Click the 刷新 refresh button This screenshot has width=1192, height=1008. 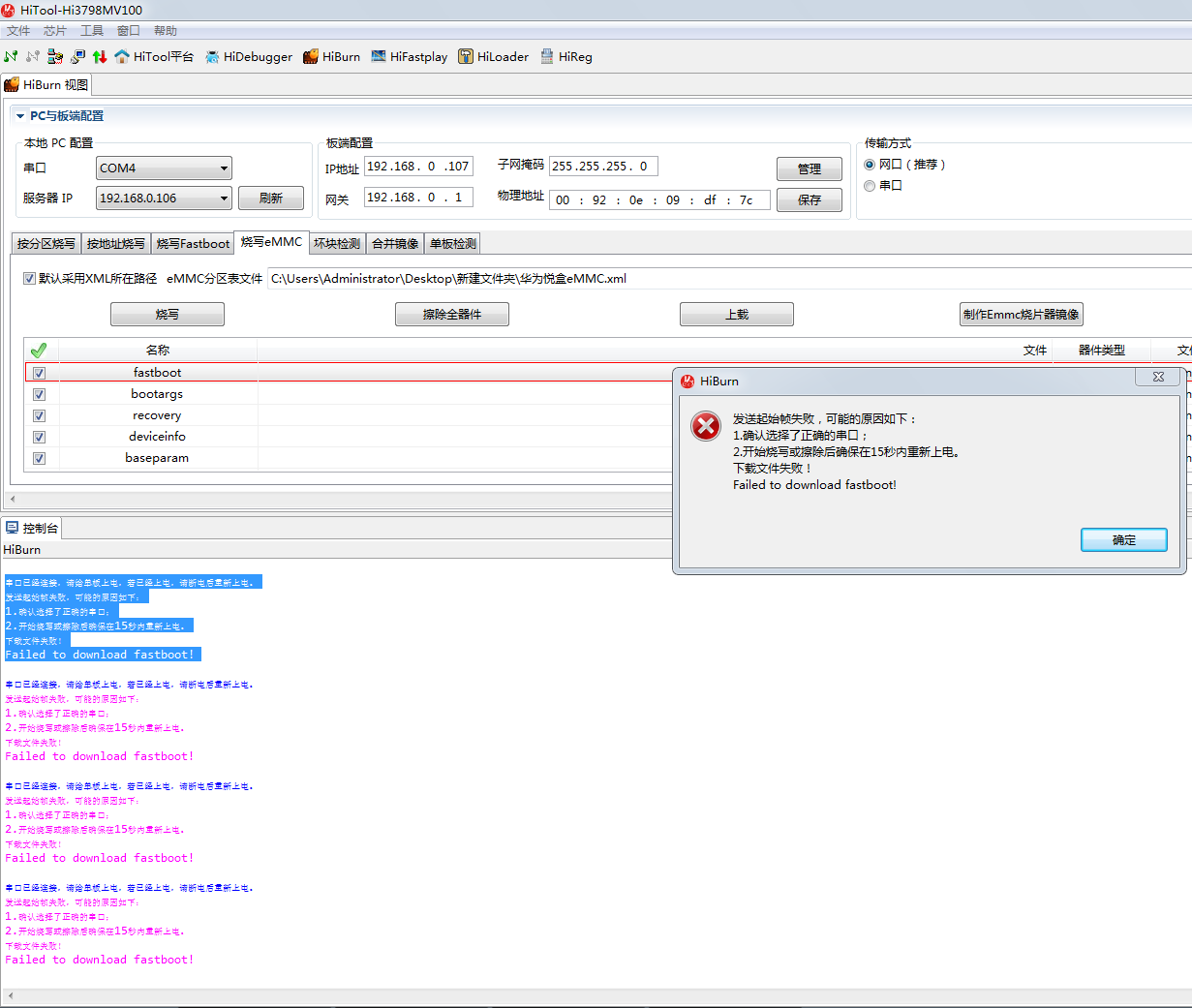tap(271, 199)
